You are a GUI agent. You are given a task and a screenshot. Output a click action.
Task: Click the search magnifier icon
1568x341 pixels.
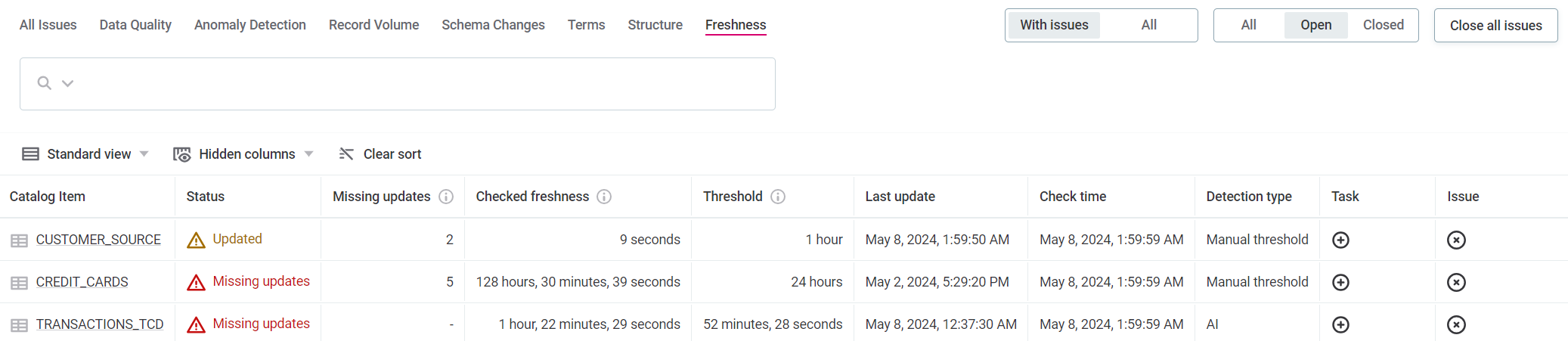(45, 83)
